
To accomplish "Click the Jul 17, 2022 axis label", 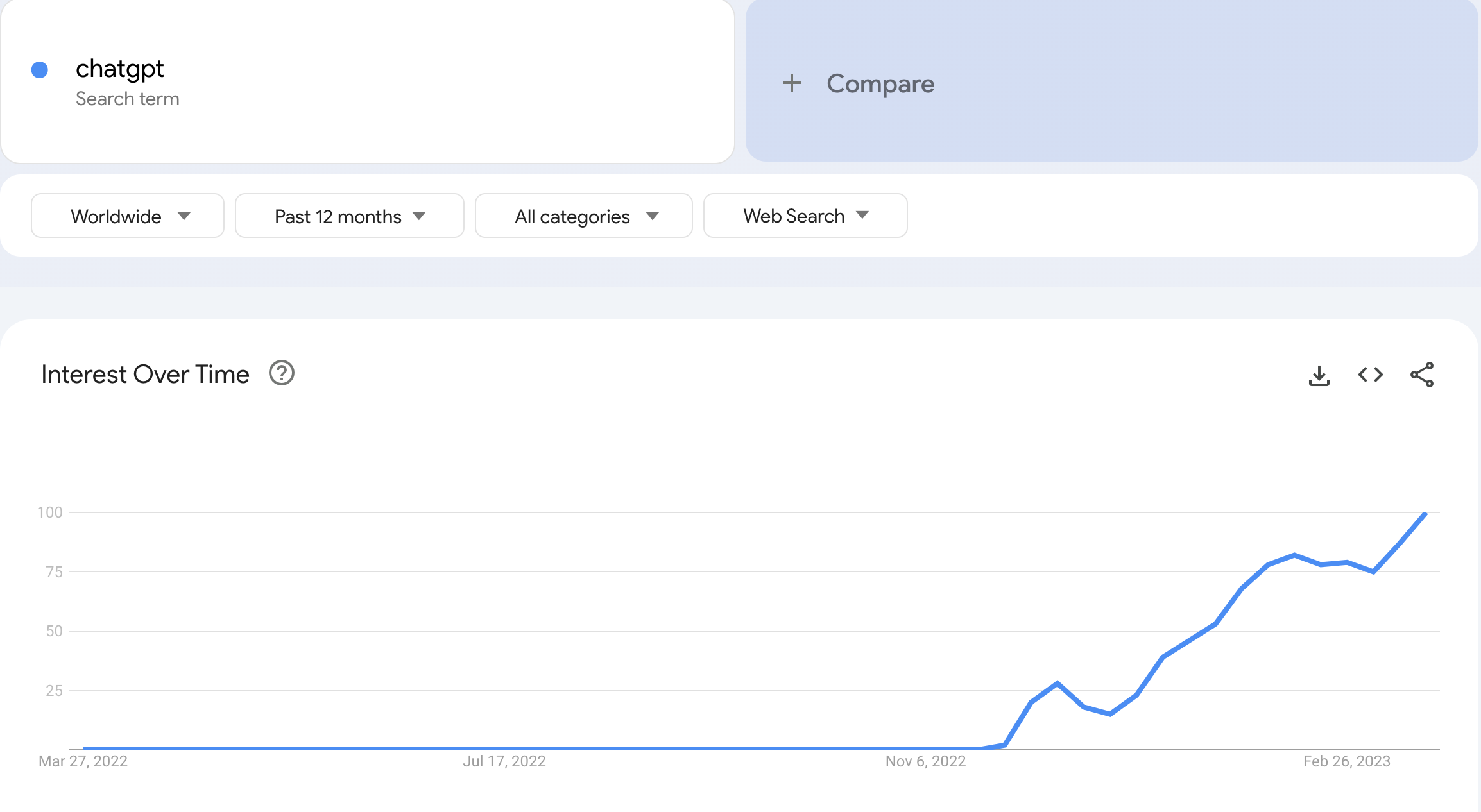I will pos(504,761).
